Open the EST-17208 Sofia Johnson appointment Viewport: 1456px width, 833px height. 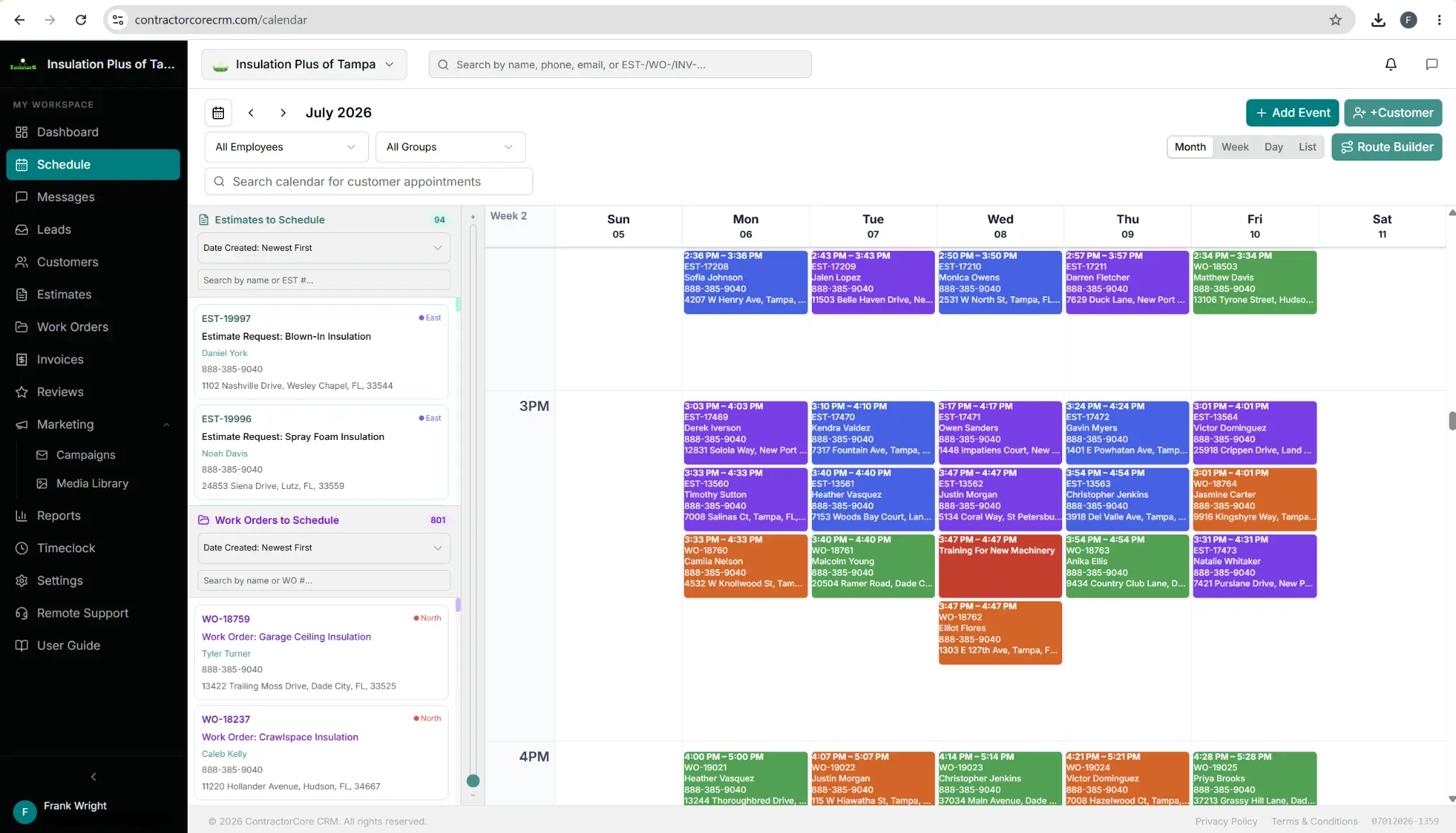(x=745, y=282)
